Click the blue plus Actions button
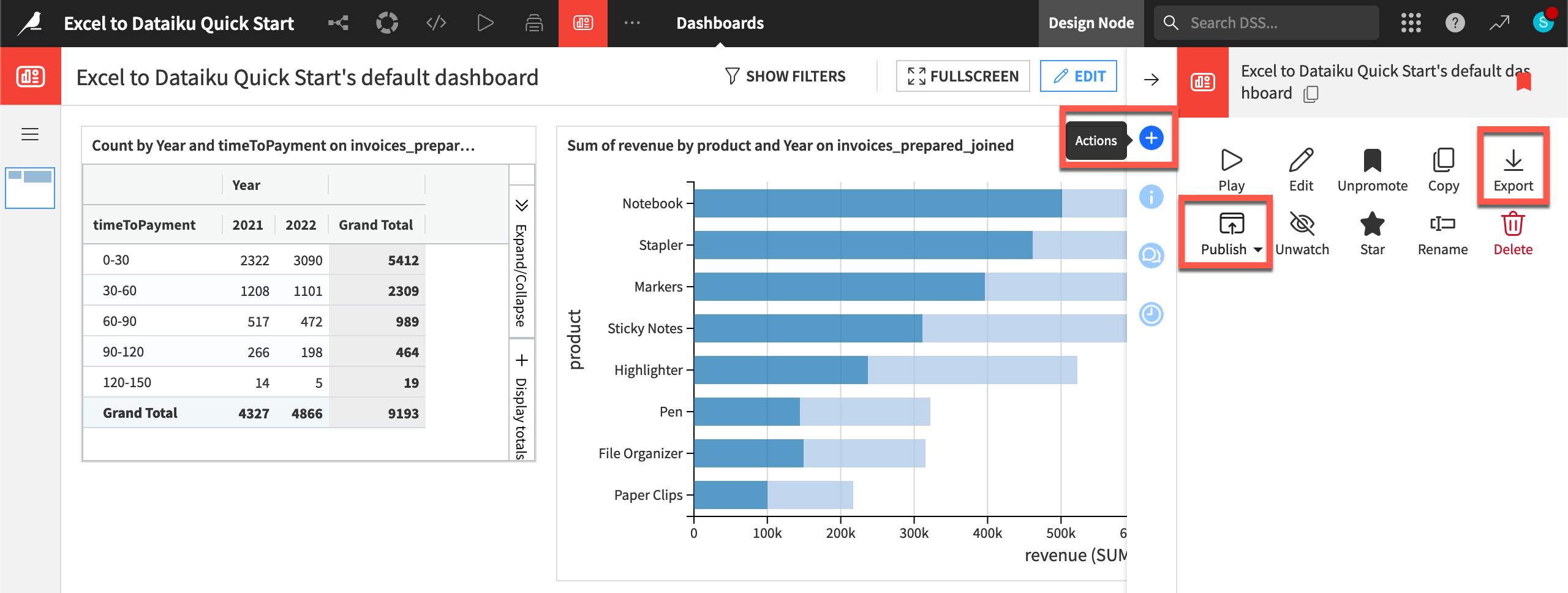 [x=1151, y=138]
